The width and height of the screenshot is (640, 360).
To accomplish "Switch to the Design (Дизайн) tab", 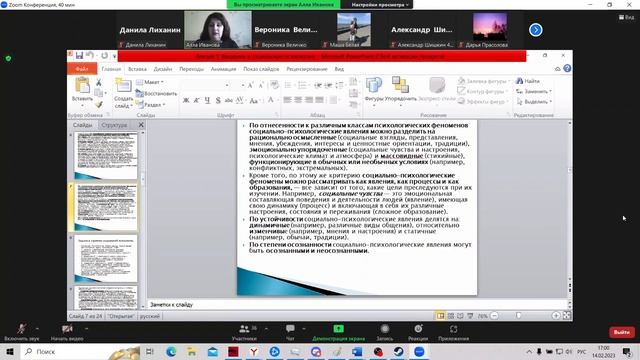I will coord(162,69).
